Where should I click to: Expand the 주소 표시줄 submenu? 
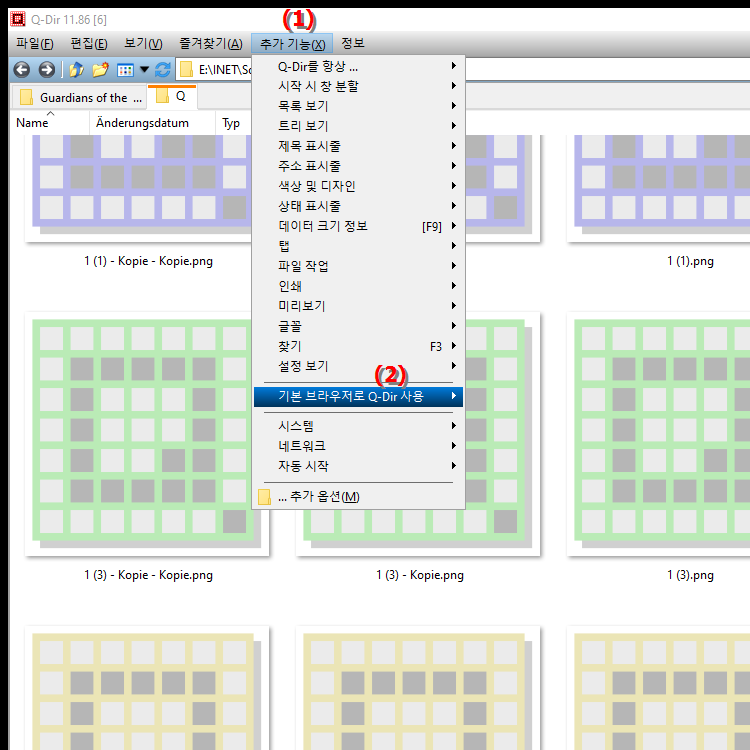(x=358, y=166)
